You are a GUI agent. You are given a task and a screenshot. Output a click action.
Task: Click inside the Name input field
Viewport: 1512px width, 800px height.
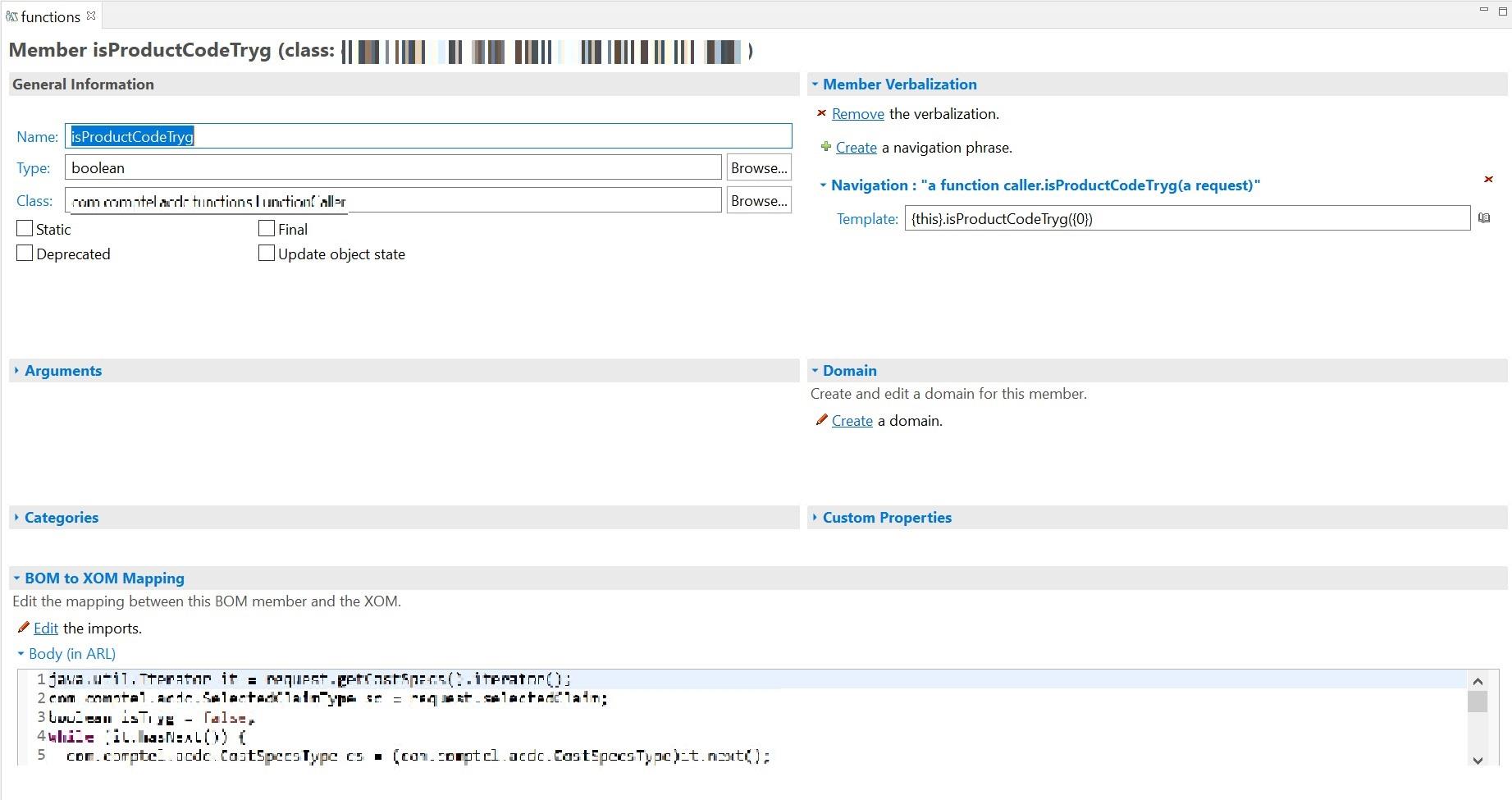pos(328,135)
